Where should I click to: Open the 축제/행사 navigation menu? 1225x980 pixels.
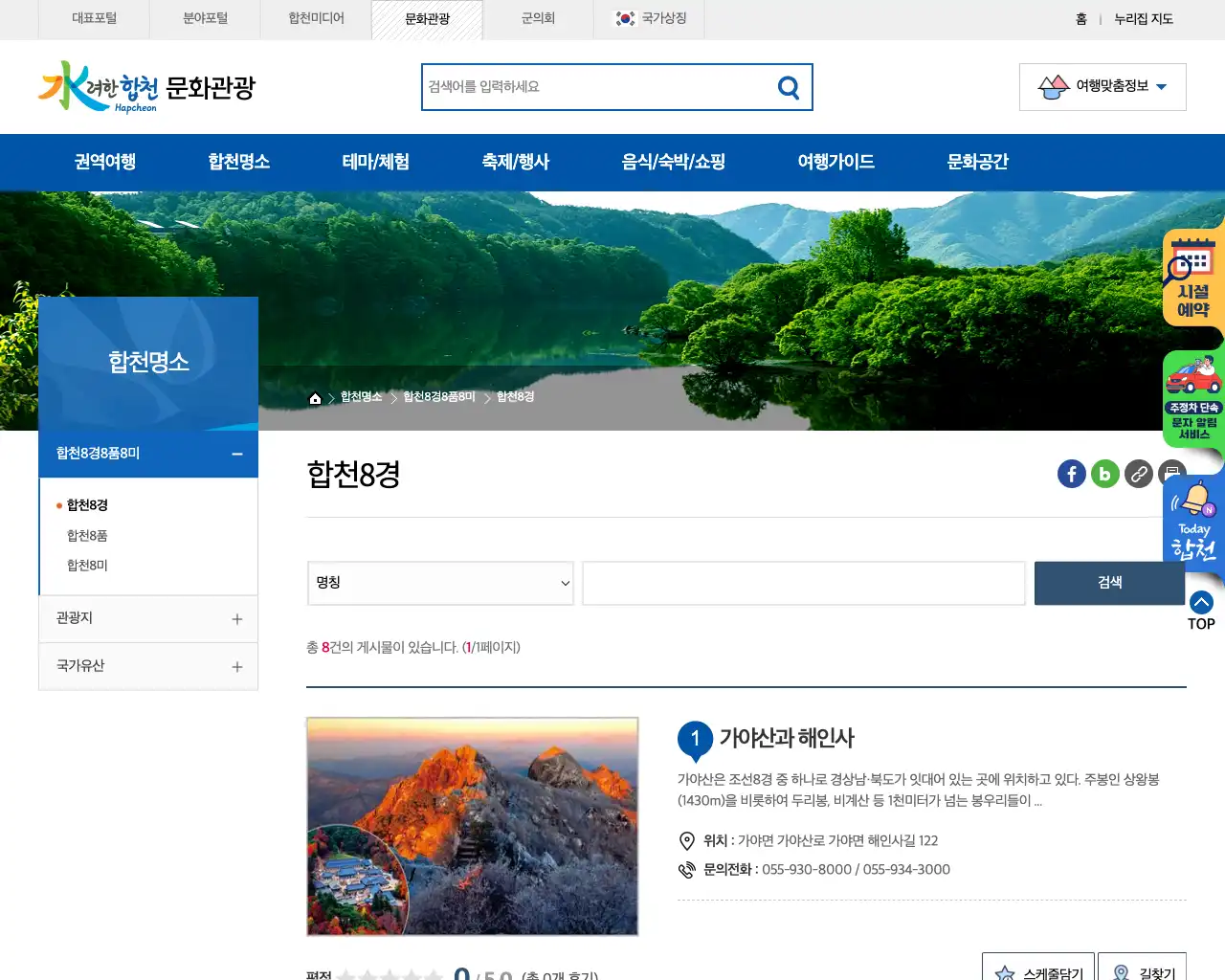point(515,162)
